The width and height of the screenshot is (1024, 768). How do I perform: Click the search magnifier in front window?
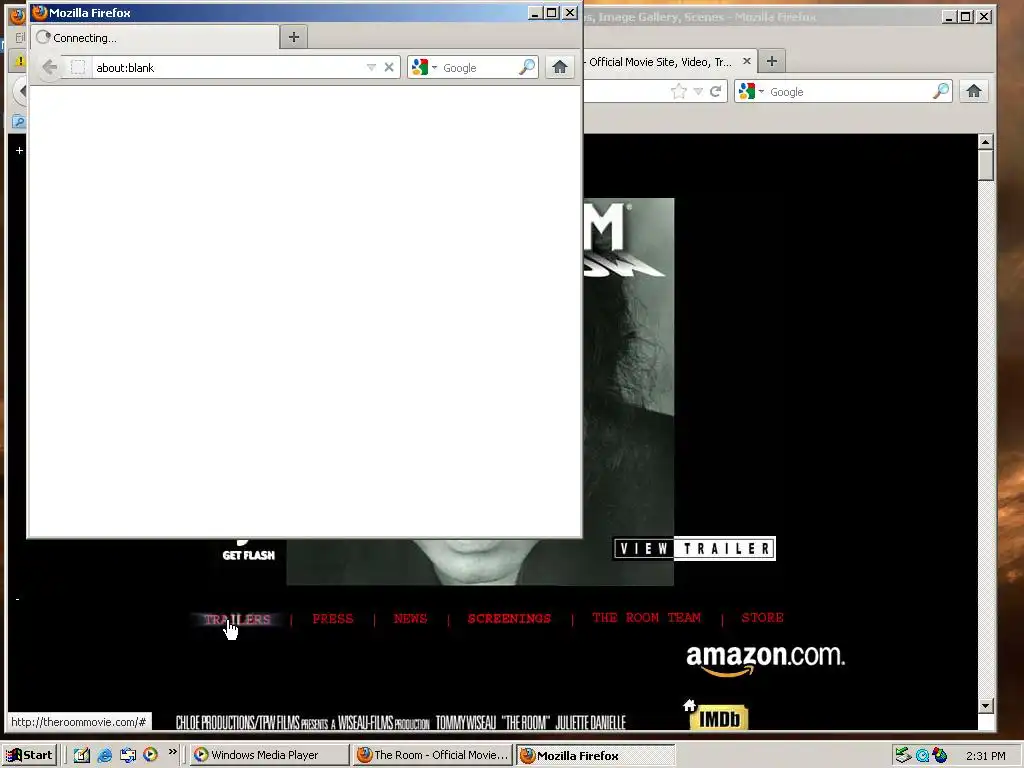tap(526, 67)
